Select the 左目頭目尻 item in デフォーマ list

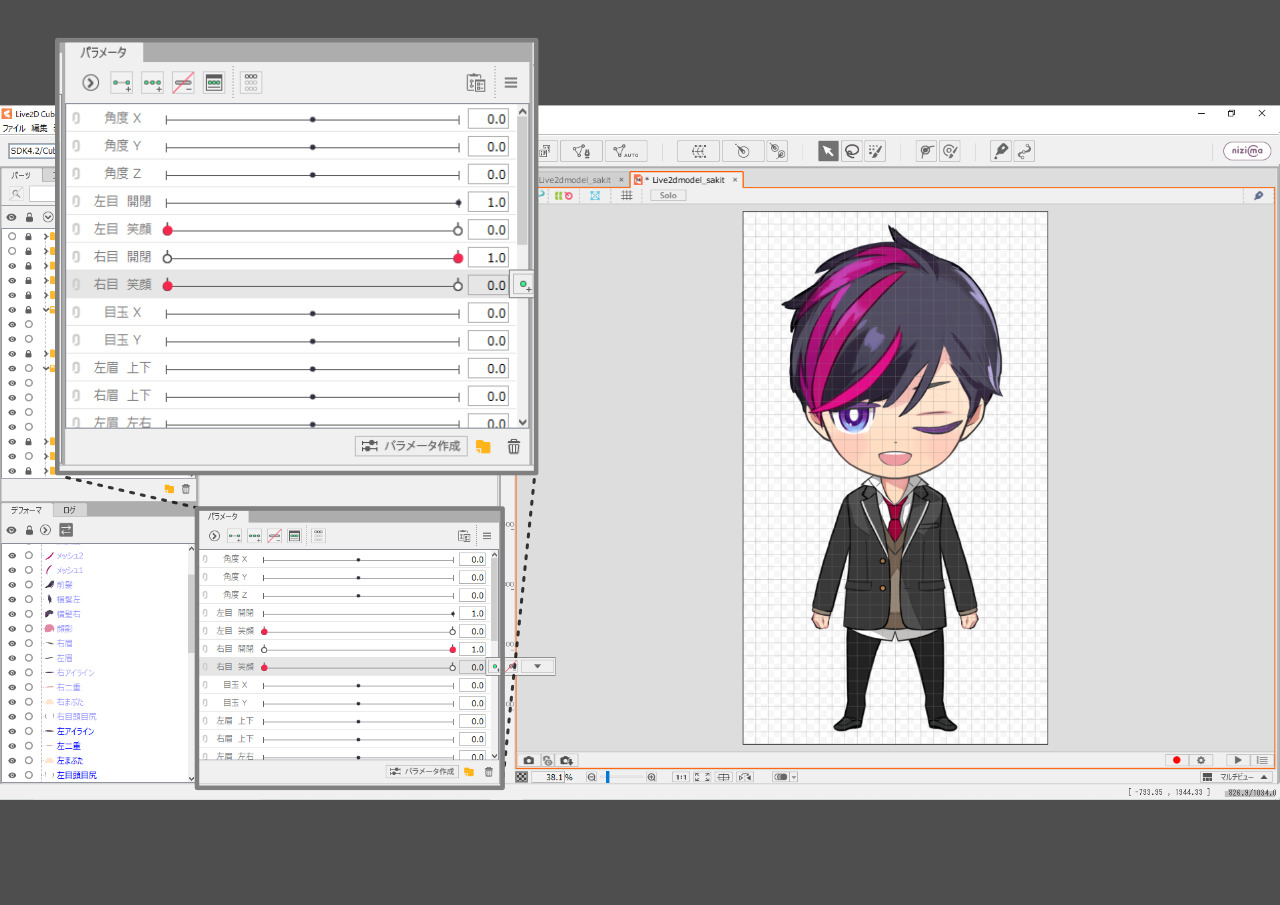coord(76,775)
